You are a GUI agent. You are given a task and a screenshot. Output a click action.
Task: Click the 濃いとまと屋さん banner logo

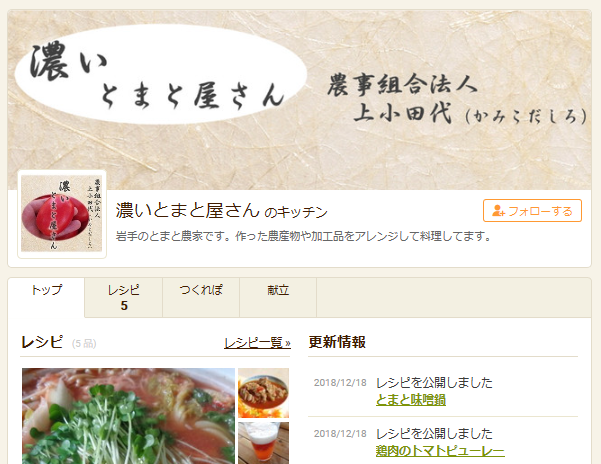pos(161,74)
